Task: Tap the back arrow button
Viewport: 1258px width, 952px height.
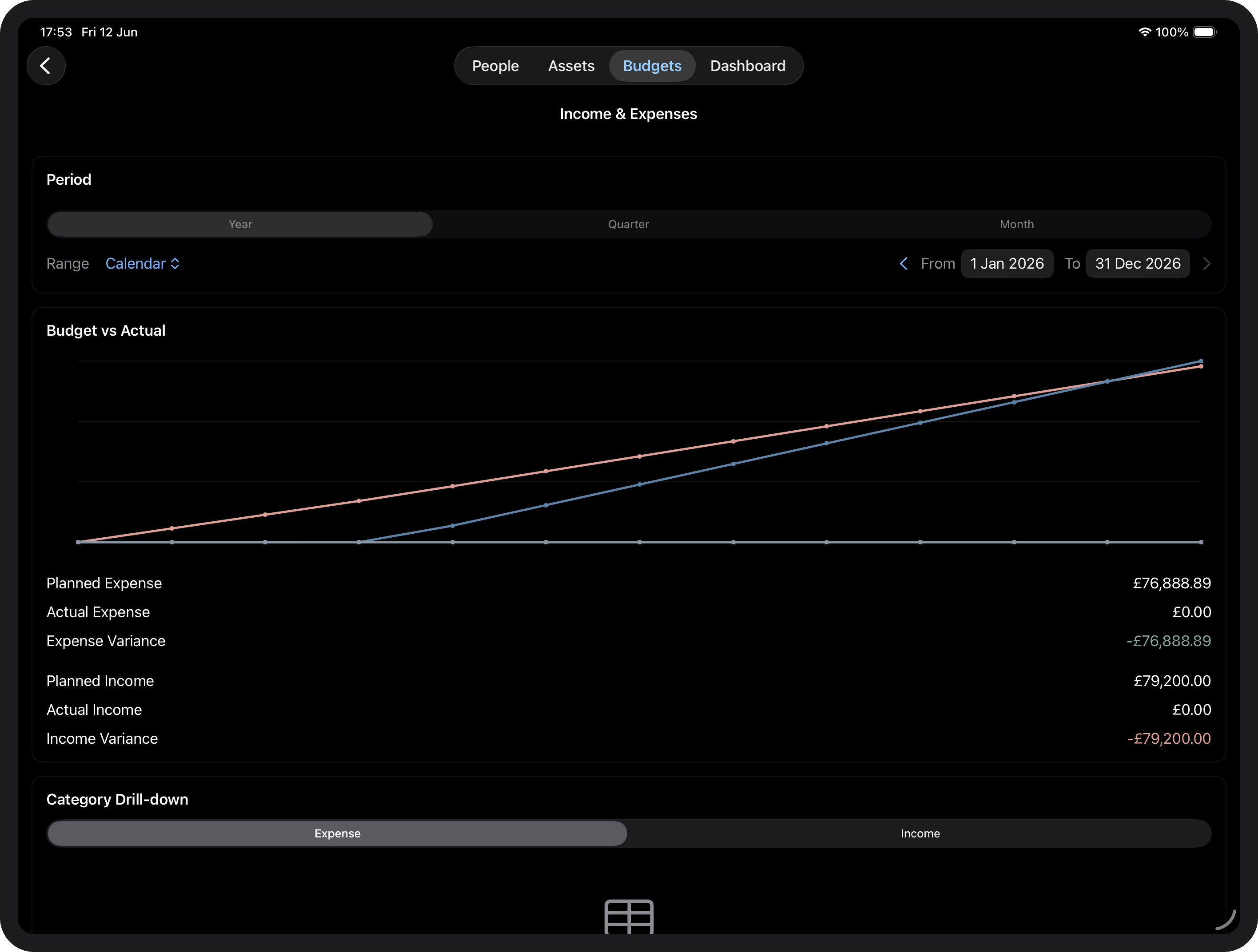Action: 46,66
